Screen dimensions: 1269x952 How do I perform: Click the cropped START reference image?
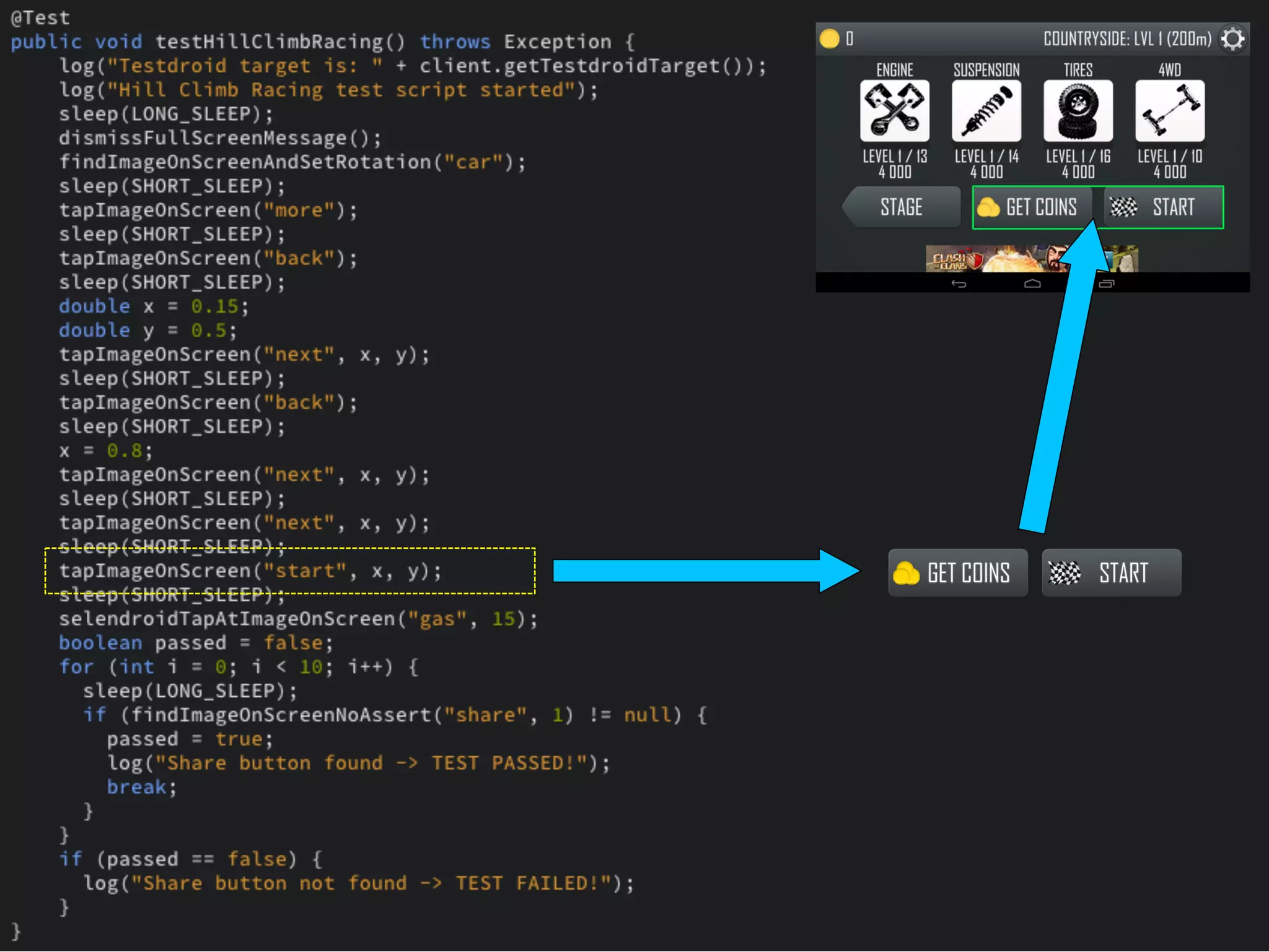point(1111,573)
